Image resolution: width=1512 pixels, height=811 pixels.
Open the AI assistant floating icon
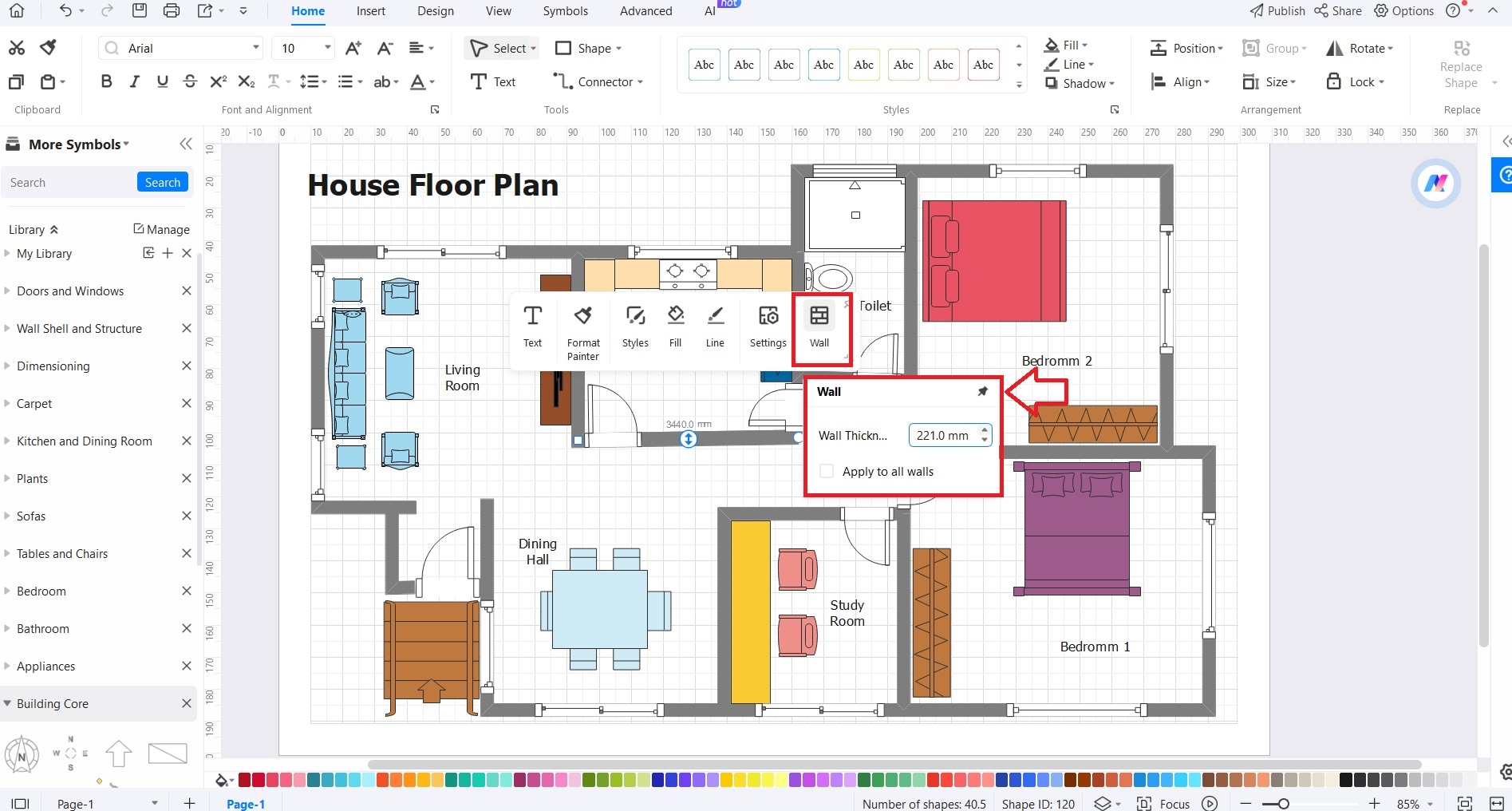tap(1435, 184)
